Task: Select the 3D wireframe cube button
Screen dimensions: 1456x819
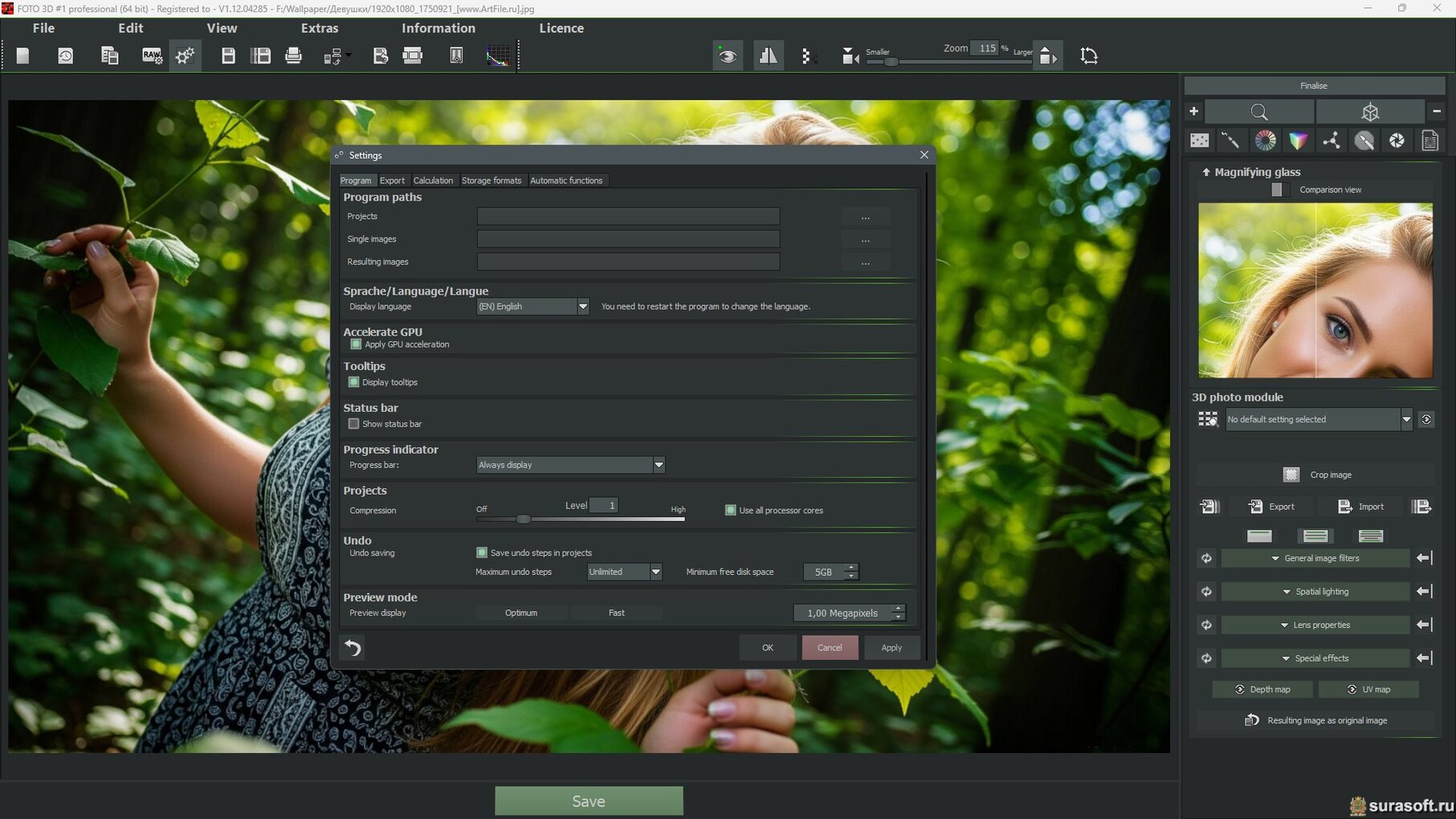Action: [1370, 112]
